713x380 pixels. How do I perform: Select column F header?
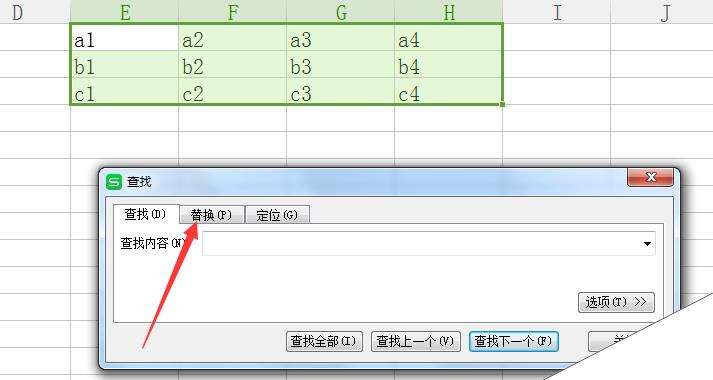[232, 11]
